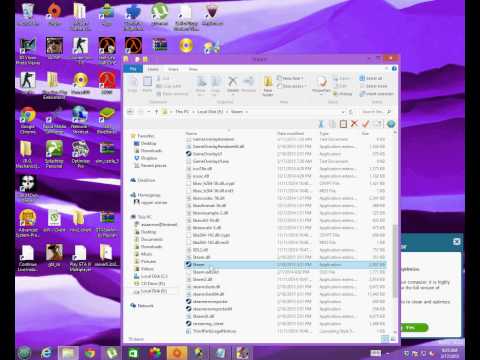Select Music under This PC

point(143,254)
